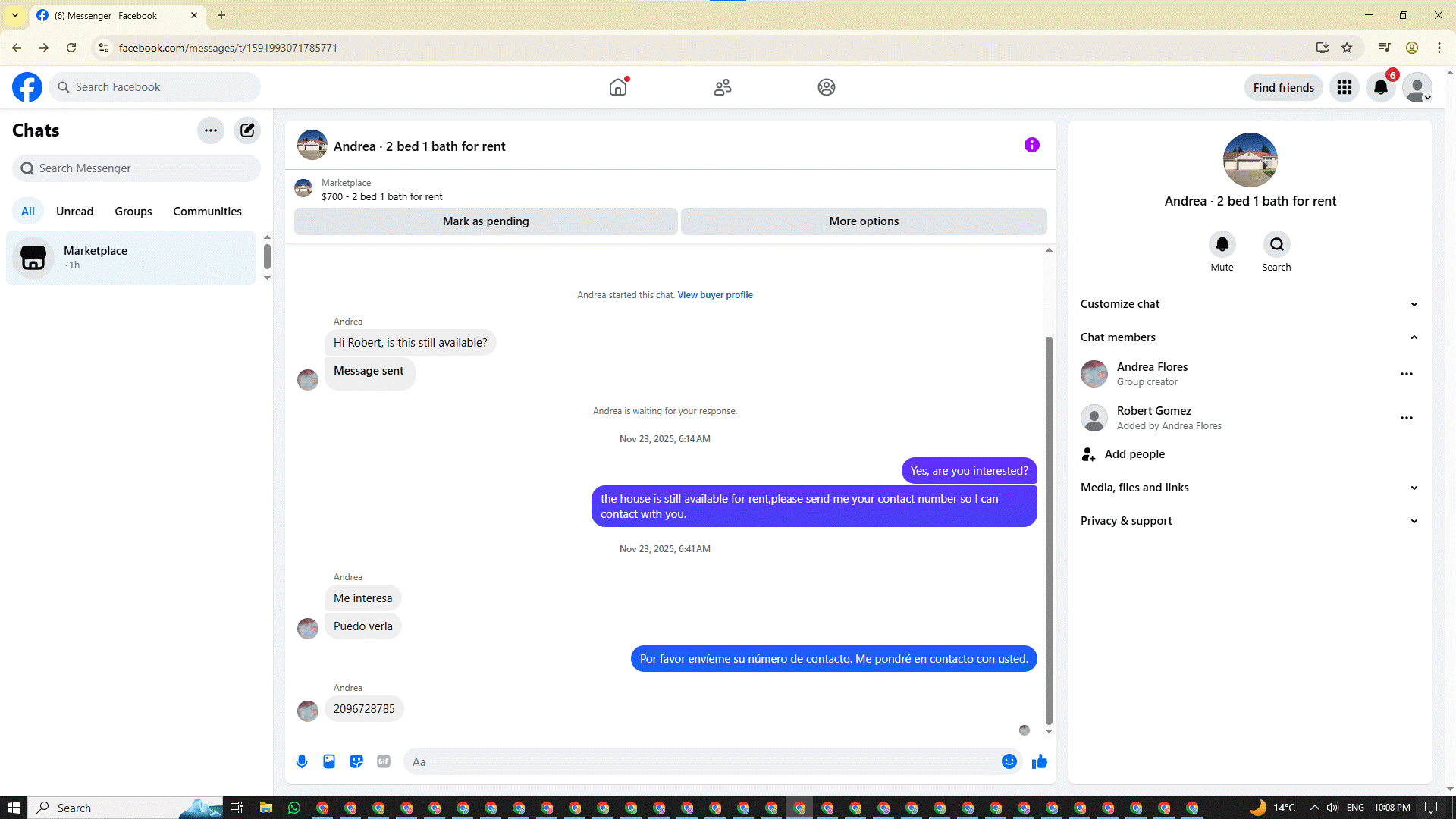
Task: Open the emoji picker
Action: click(x=1009, y=761)
